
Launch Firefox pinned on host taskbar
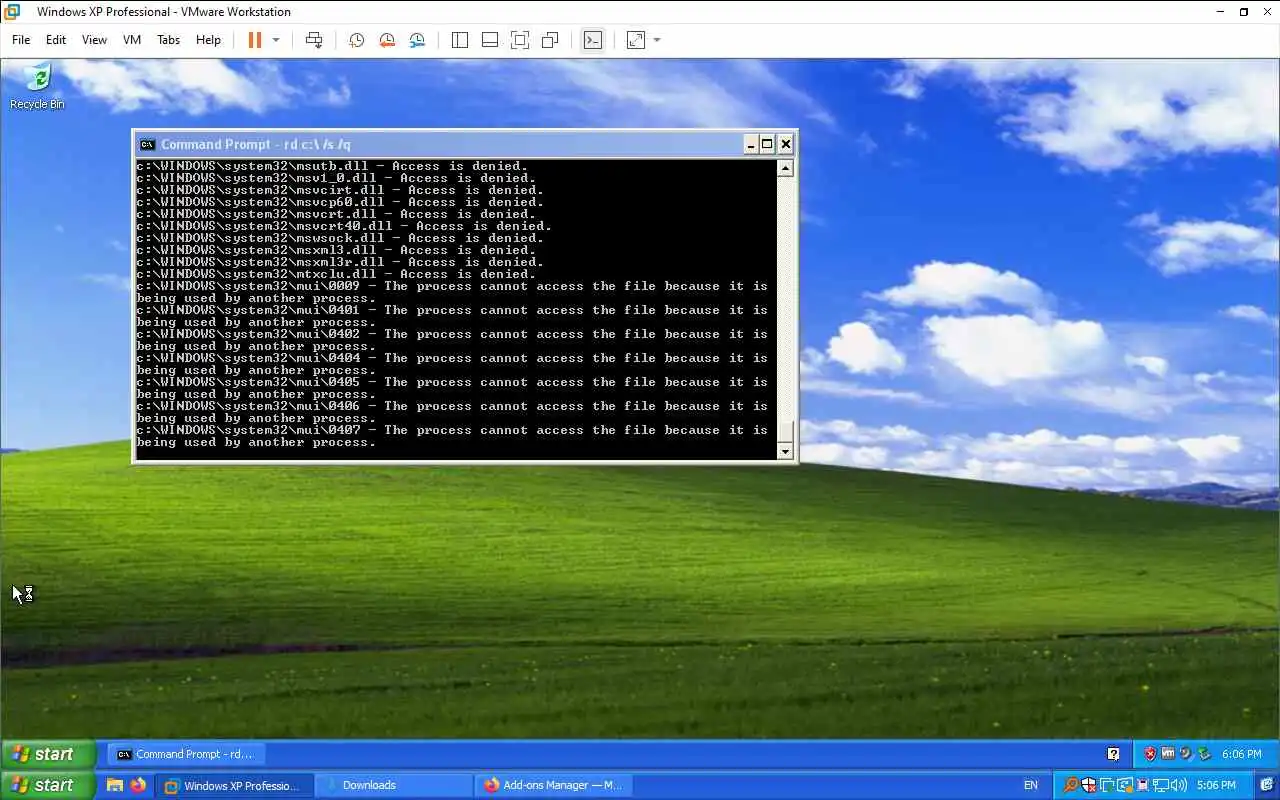point(138,785)
